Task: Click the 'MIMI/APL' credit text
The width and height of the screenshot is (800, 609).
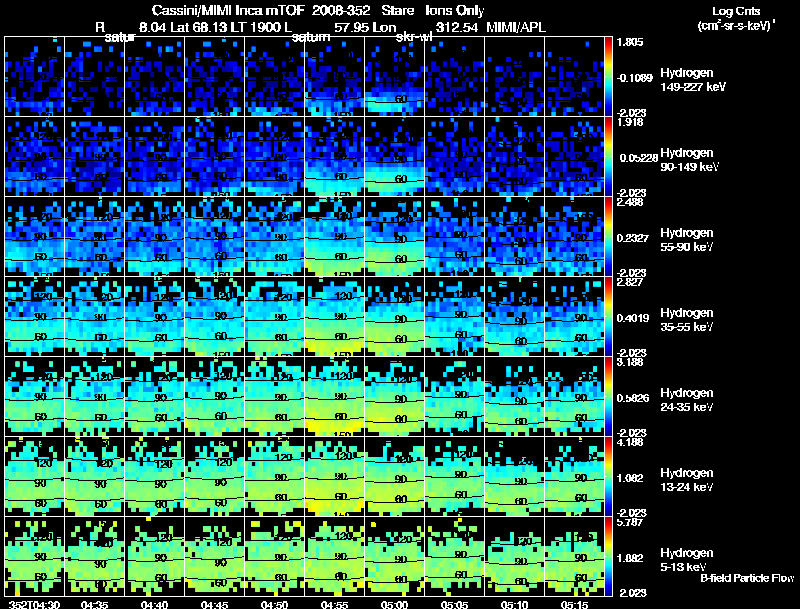Action: (516, 28)
